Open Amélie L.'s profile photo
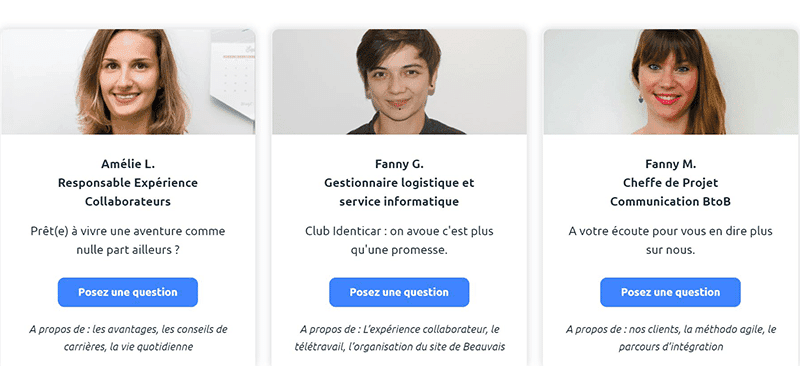This screenshot has height=383, width=800. pos(128,82)
